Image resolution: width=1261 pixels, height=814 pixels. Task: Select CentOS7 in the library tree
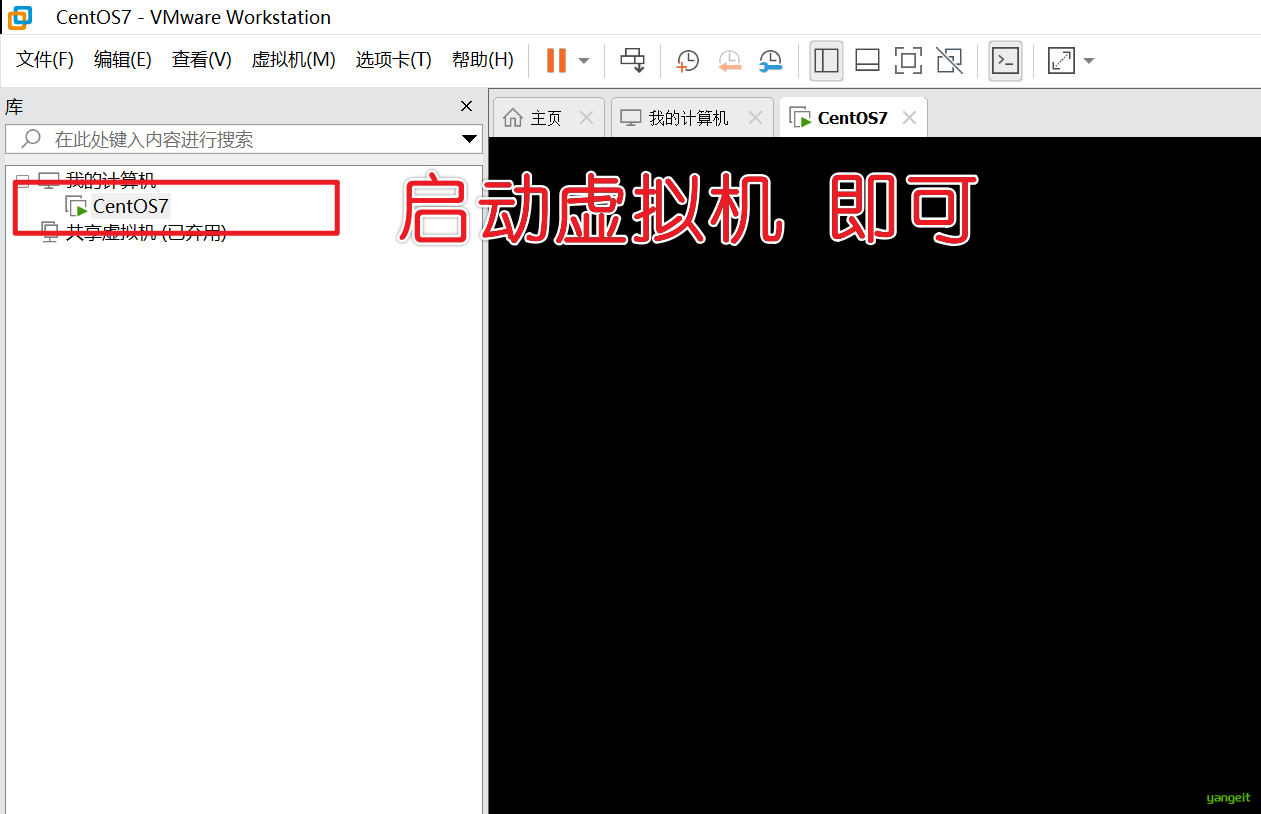(130, 207)
